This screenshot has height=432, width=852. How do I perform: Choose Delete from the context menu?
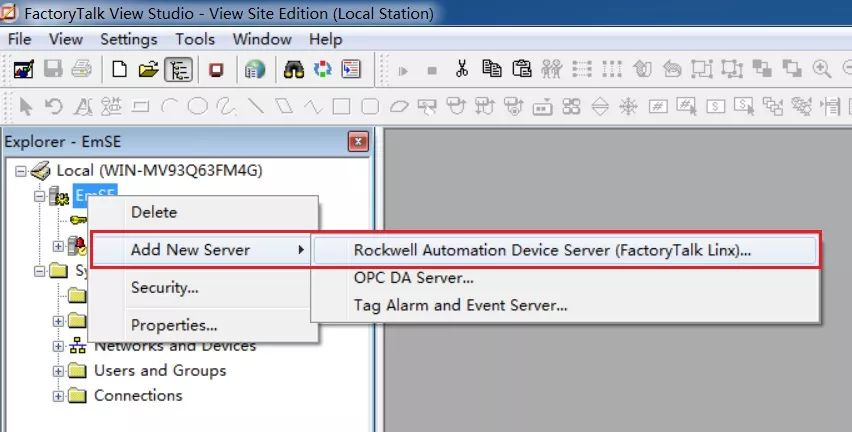pyautogui.click(x=204, y=212)
